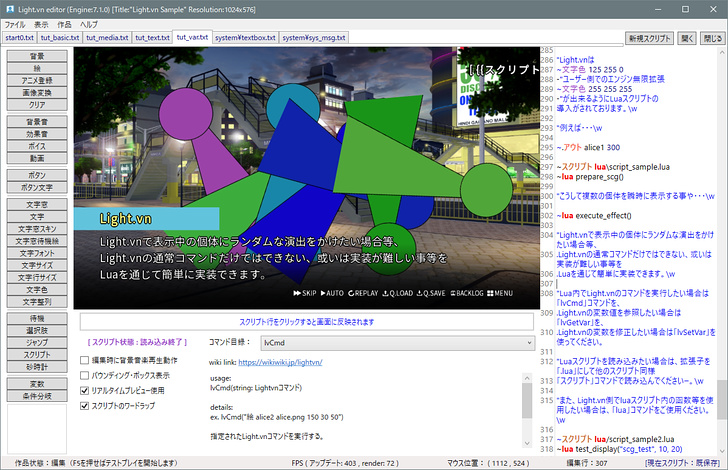Click the 待機 command button
Viewport: 728px width, 470px height.
coord(37,318)
